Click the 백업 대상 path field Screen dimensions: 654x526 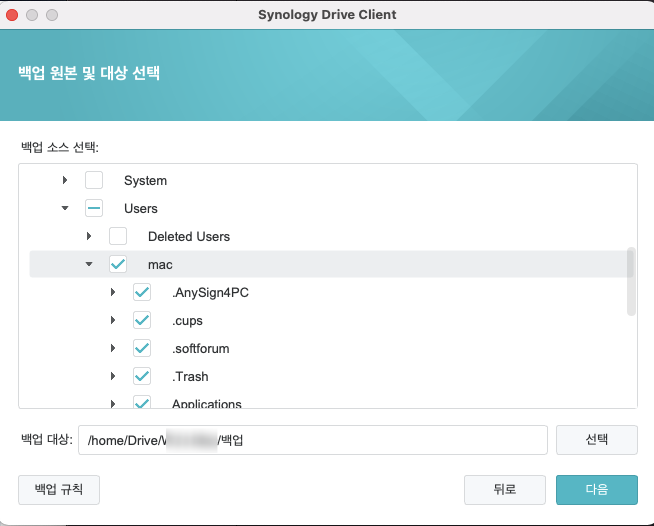313,440
